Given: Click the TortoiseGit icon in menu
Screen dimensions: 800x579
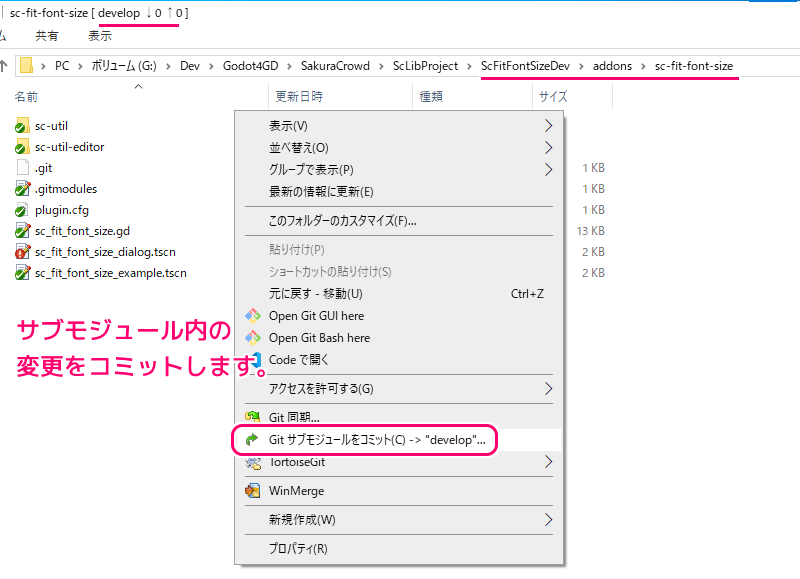Looking at the screenshot, I should click(252, 462).
